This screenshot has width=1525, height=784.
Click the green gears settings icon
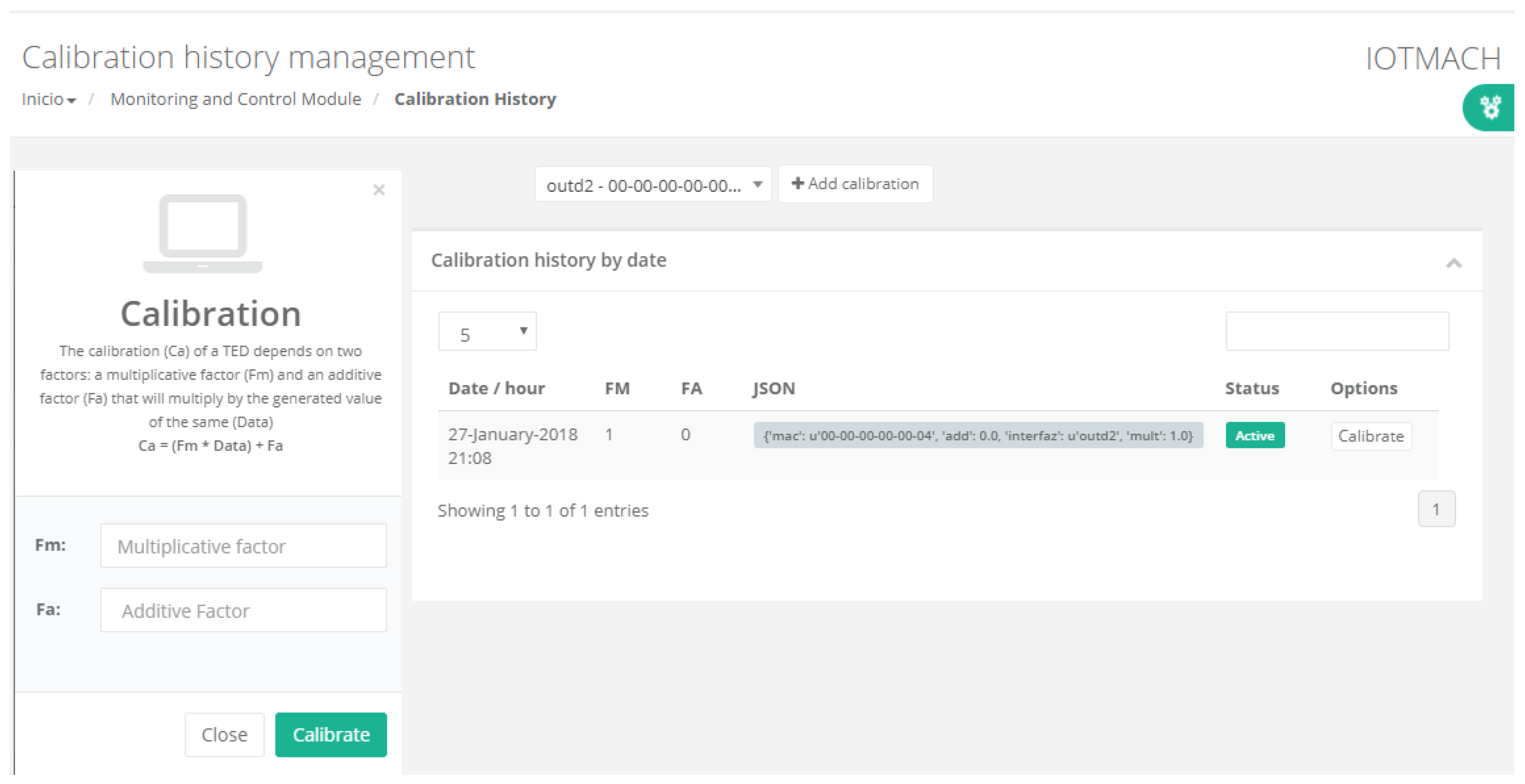tap(1491, 108)
